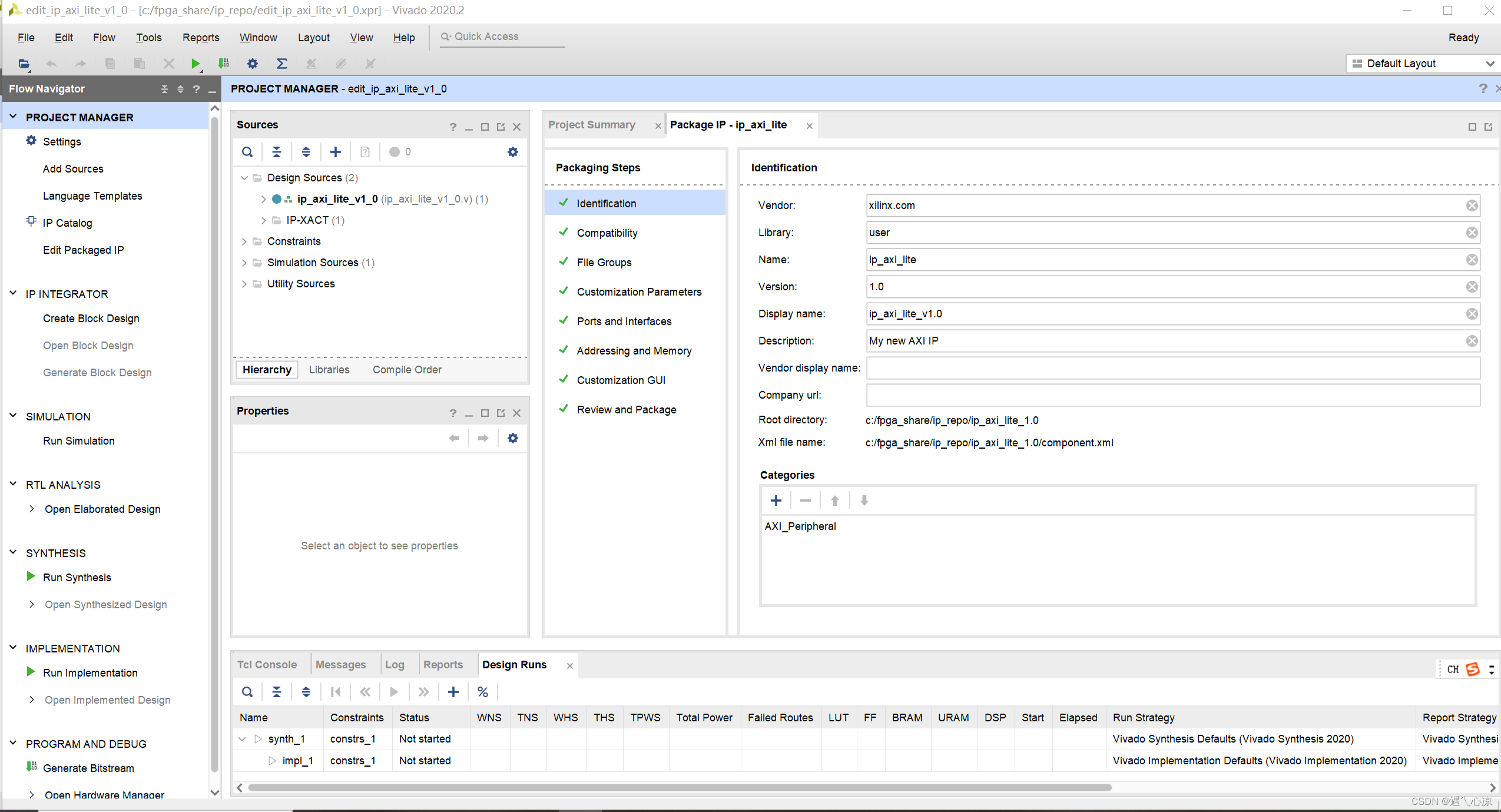Switch to Libraries tab in Sources
This screenshot has width=1501, height=812.
coord(329,370)
